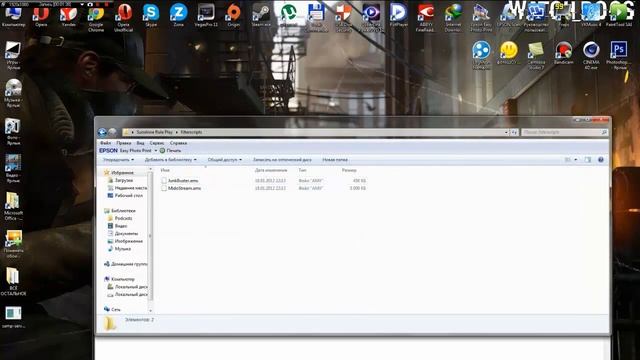Launch the Skype desktop icon

point(151,16)
